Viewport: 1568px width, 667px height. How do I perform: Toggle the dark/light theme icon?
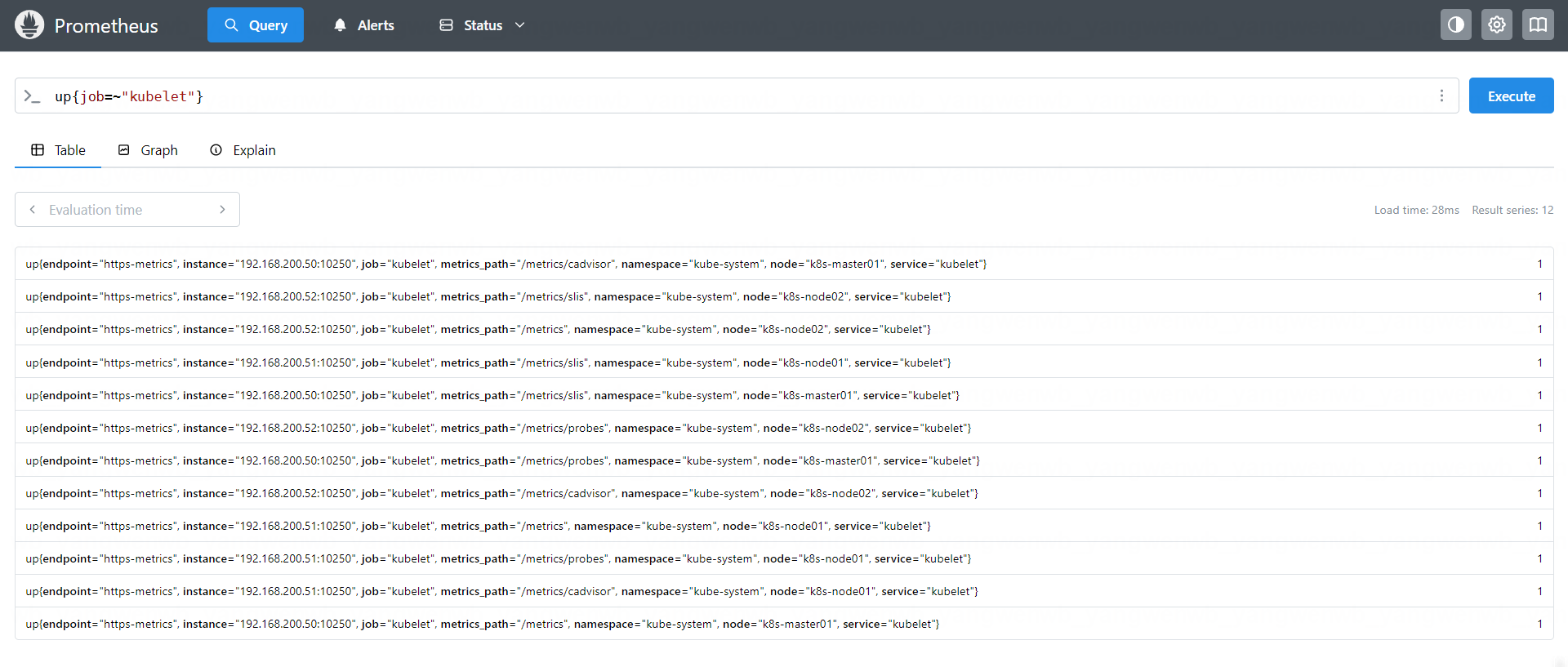(1455, 25)
